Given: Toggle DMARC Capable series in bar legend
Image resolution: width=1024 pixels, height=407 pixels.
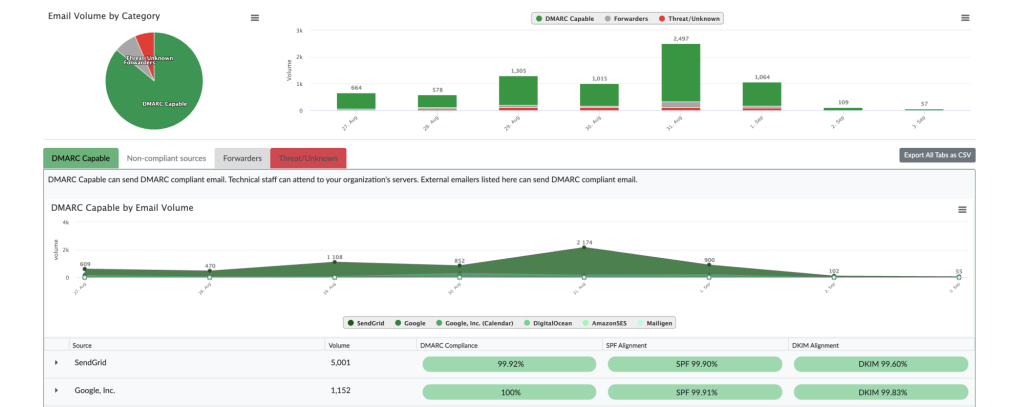Looking at the screenshot, I should click(565, 19).
